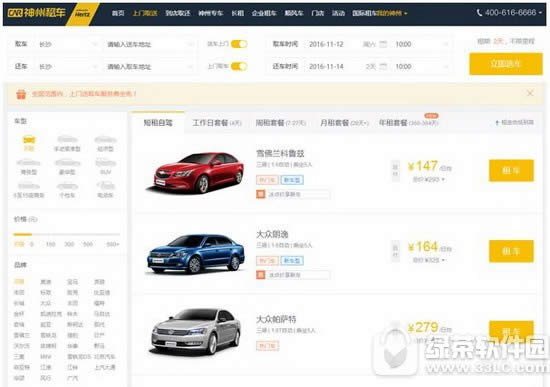This screenshot has width=550, height=387.
Task: Click the 立即选车 button
Action: 506,64
